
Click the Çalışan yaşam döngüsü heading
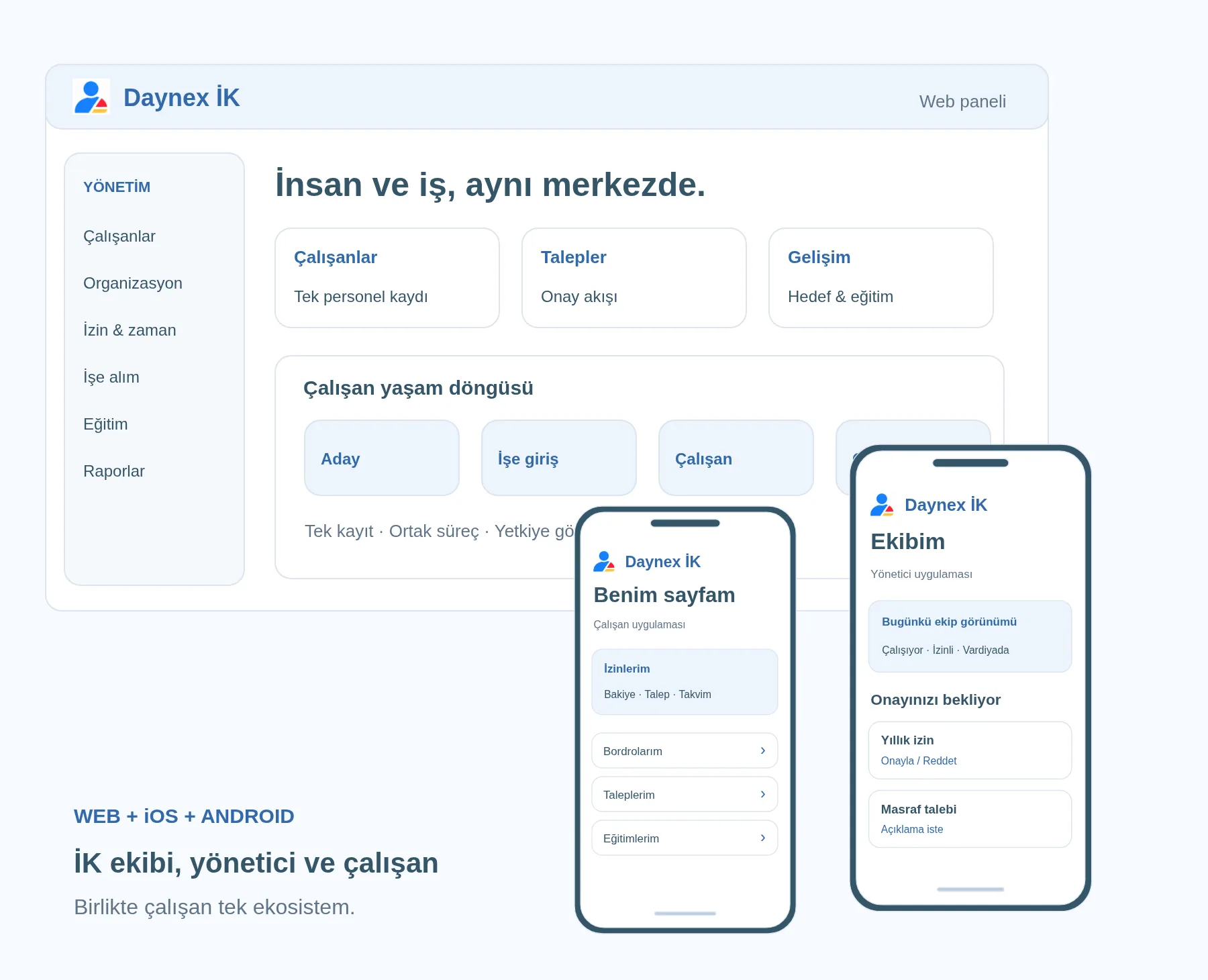pos(418,388)
